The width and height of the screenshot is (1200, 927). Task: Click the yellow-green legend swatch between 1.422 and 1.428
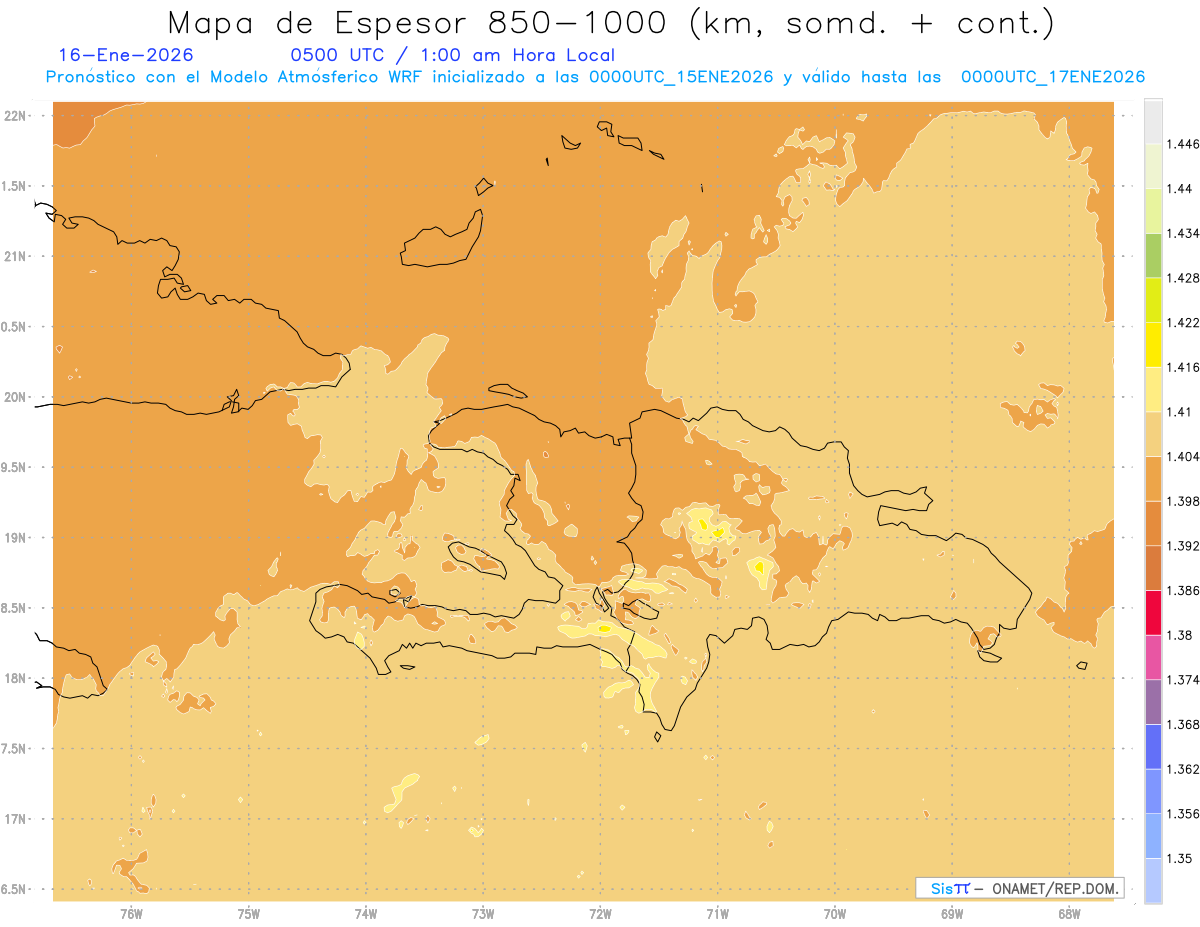click(1153, 300)
